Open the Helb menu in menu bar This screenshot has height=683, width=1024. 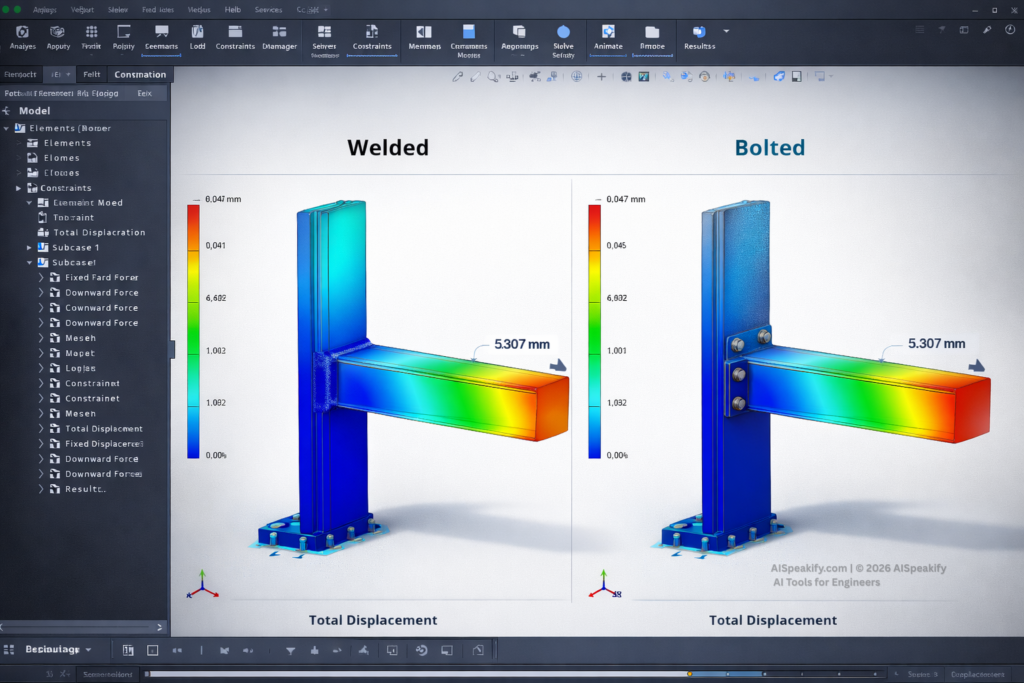click(232, 9)
